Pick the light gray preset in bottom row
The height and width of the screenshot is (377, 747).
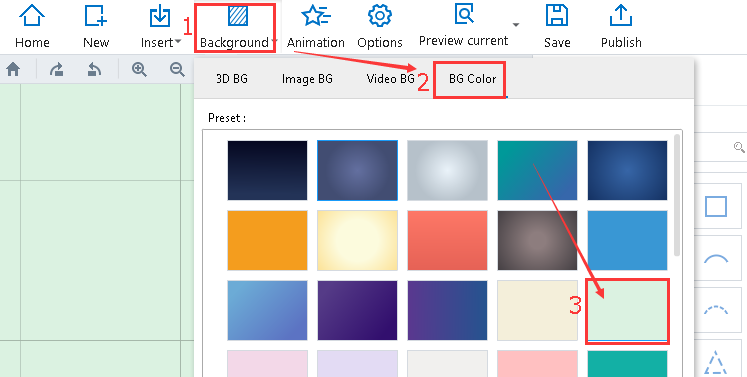447,364
